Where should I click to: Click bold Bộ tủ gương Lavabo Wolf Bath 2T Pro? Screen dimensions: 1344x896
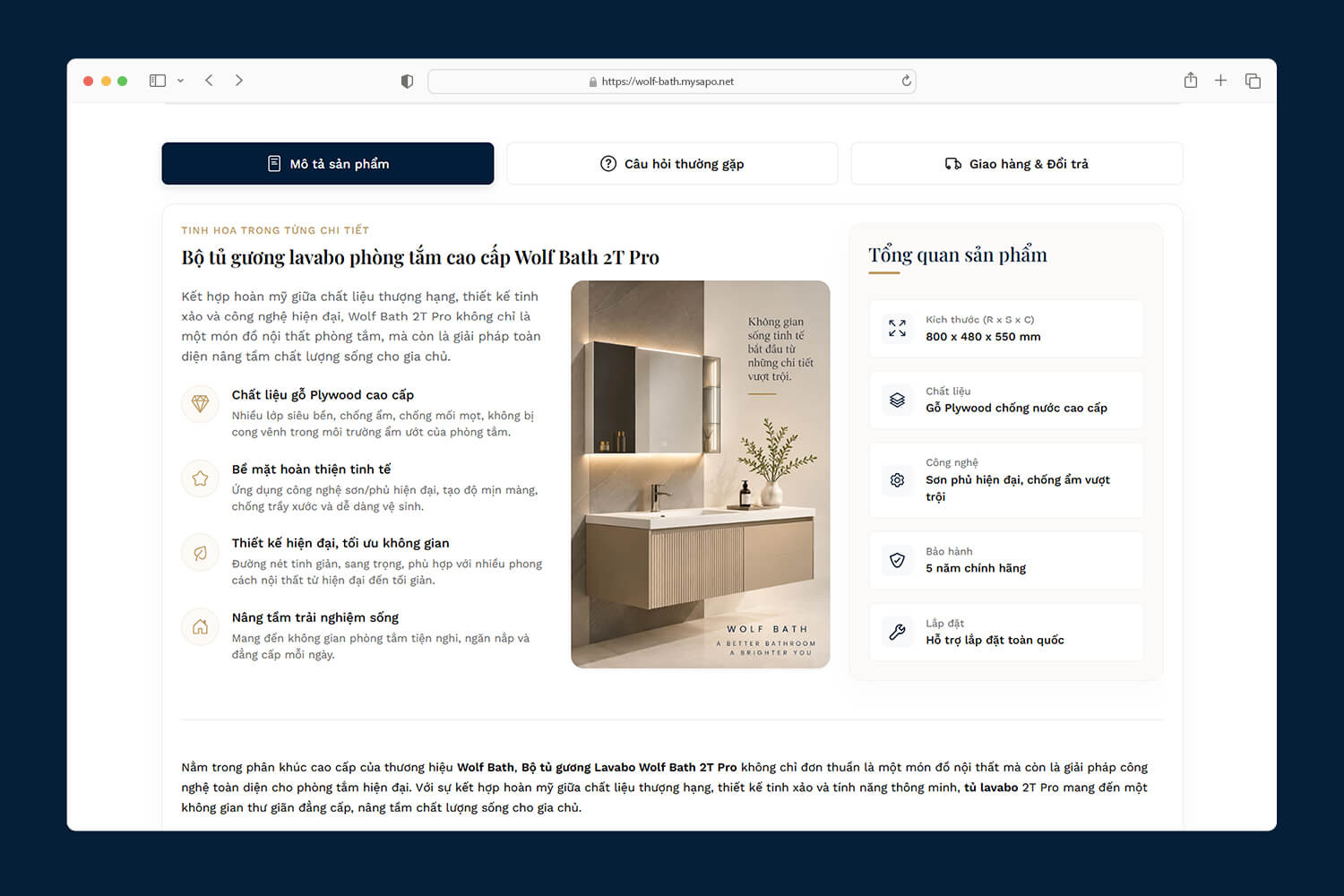[629, 767]
